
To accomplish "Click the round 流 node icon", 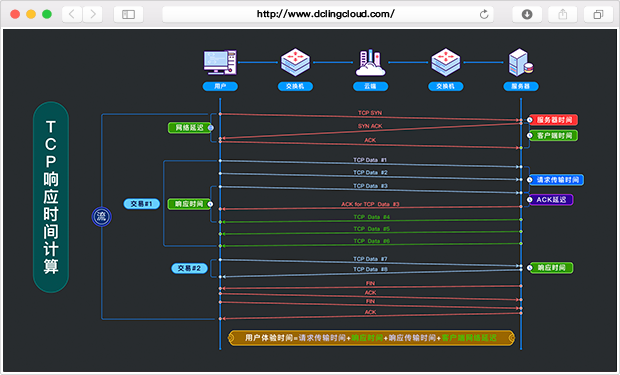I will 102,217.
